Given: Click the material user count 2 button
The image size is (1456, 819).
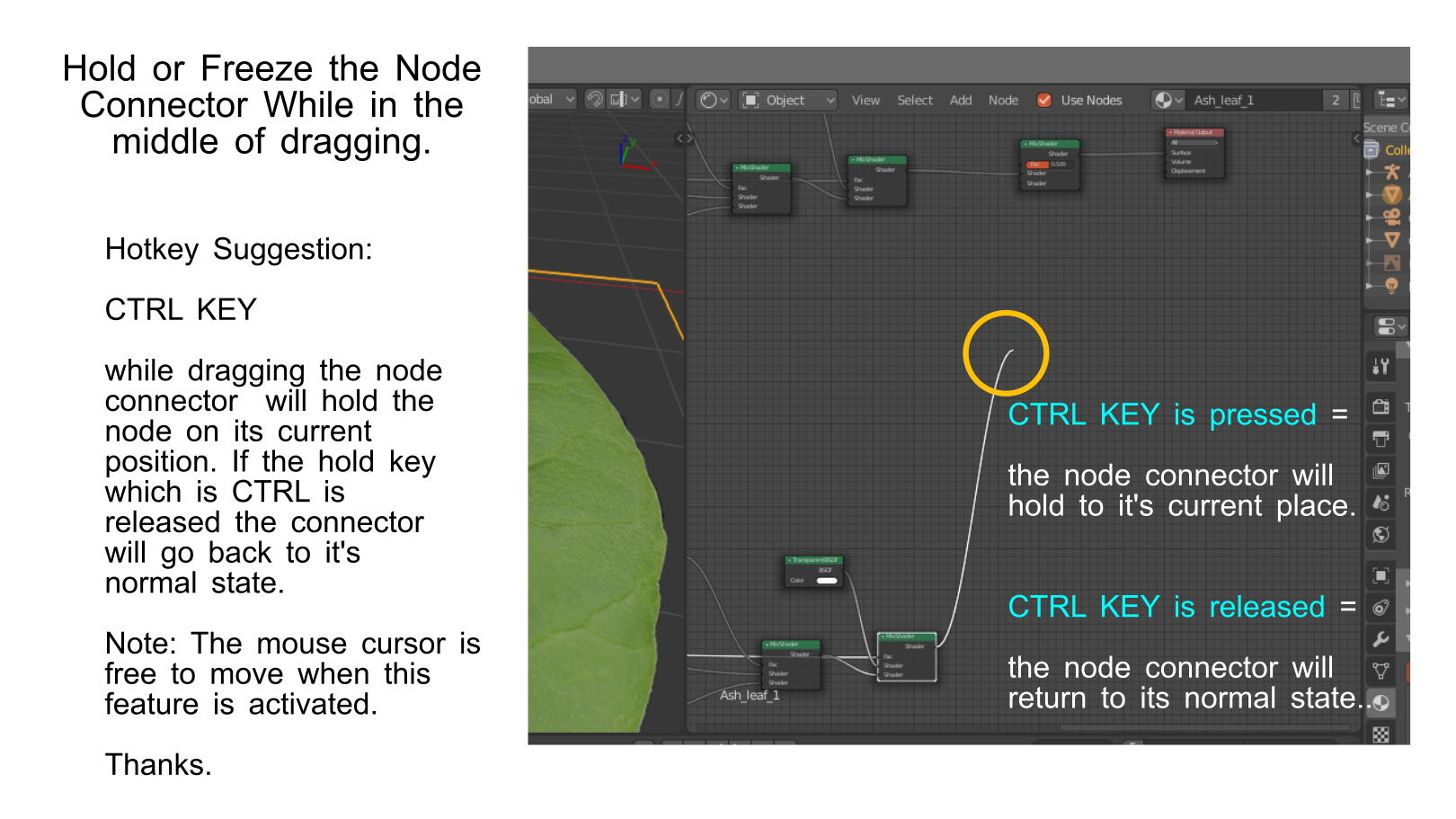Looking at the screenshot, I should (x=1336, y=100).
